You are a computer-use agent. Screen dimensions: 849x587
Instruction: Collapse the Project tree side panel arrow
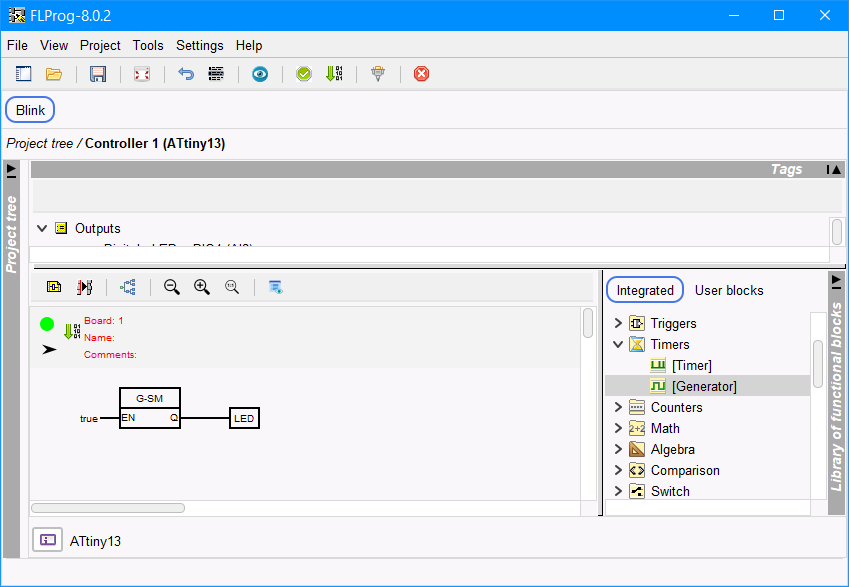coord(12,171)
